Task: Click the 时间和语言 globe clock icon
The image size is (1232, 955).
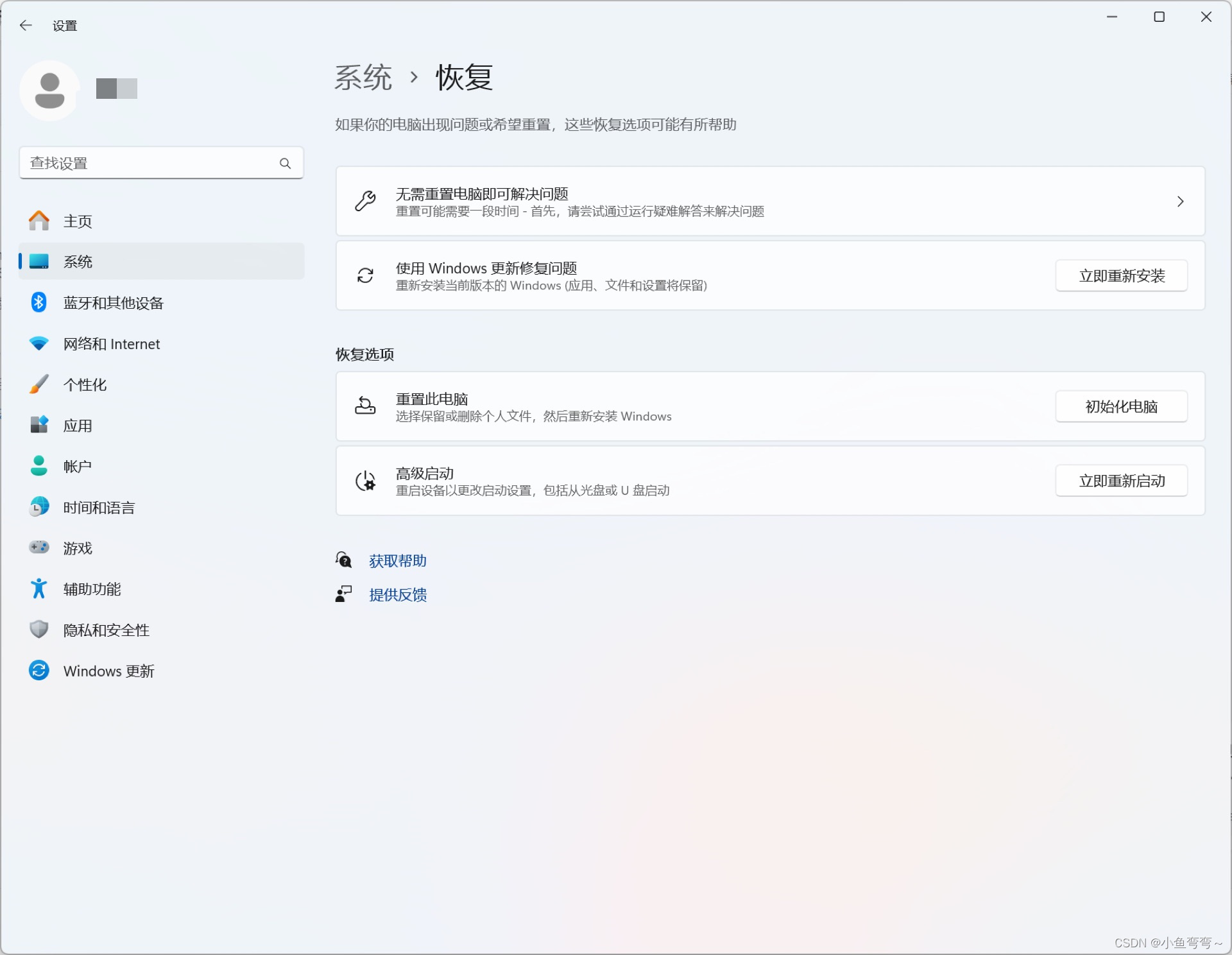Action: click(x=39, y=507)
